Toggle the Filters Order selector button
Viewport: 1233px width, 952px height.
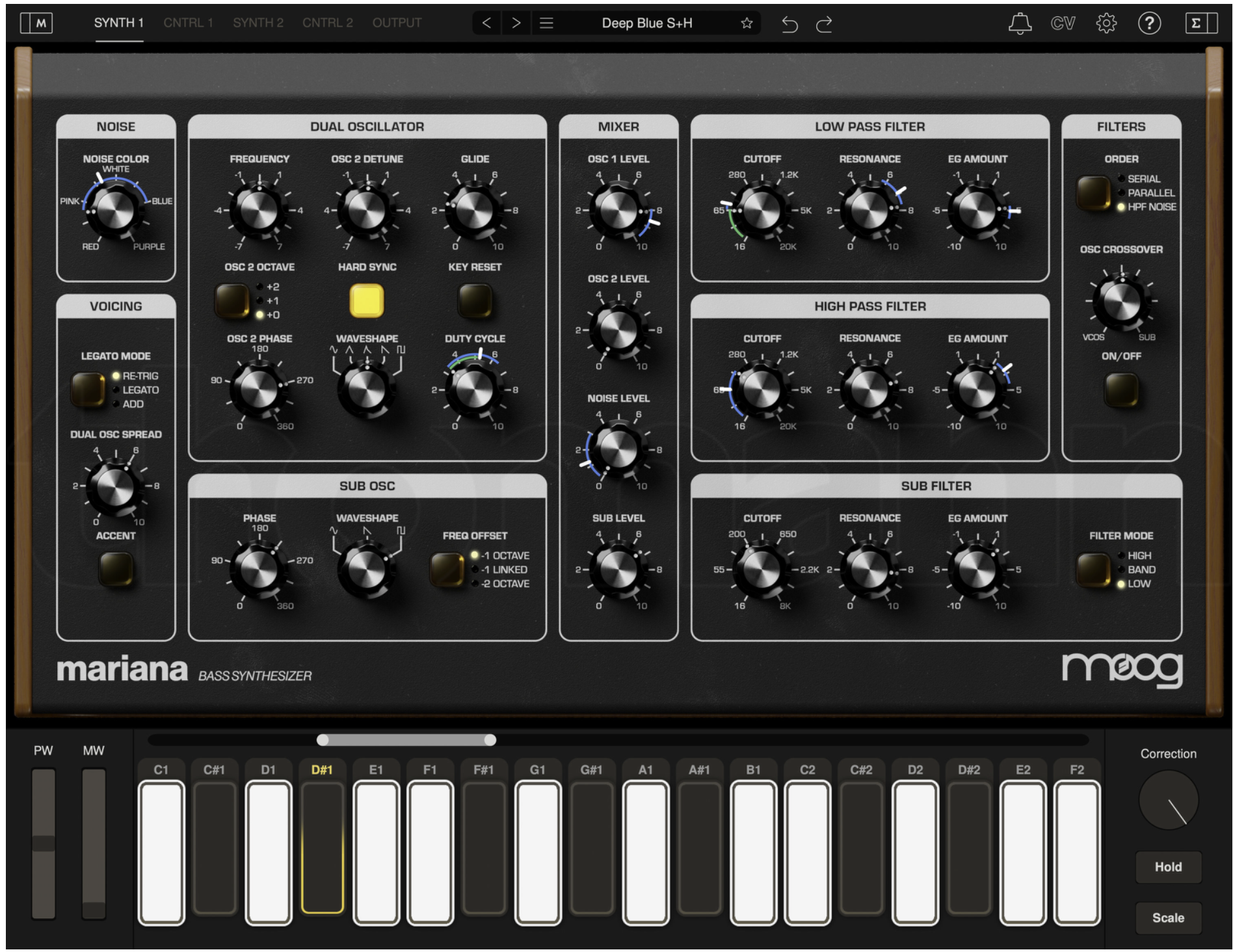[1093, 192]
